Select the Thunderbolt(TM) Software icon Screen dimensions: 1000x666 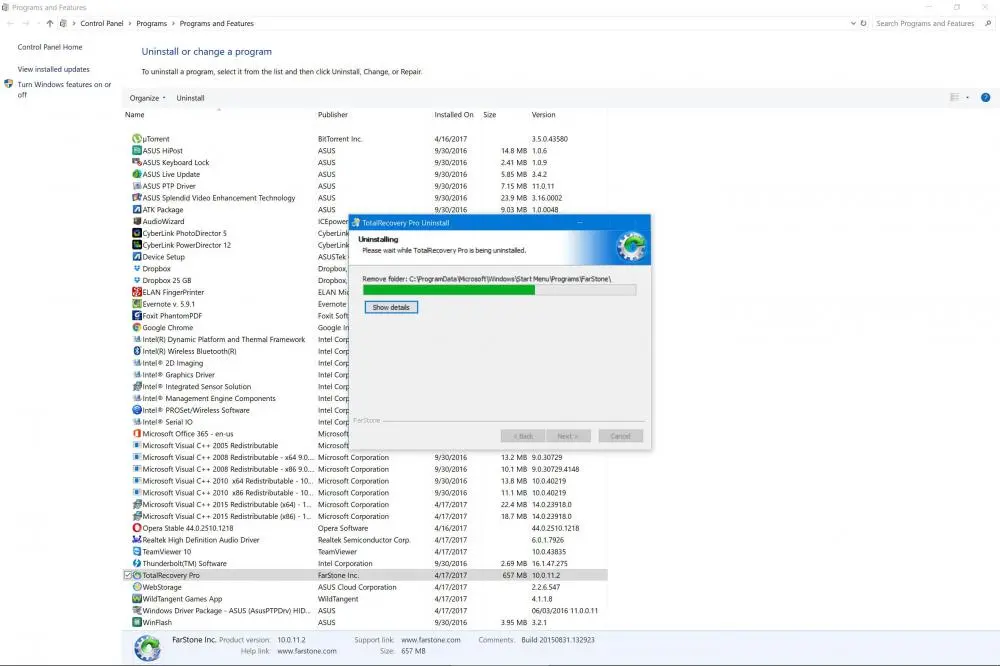136,563
